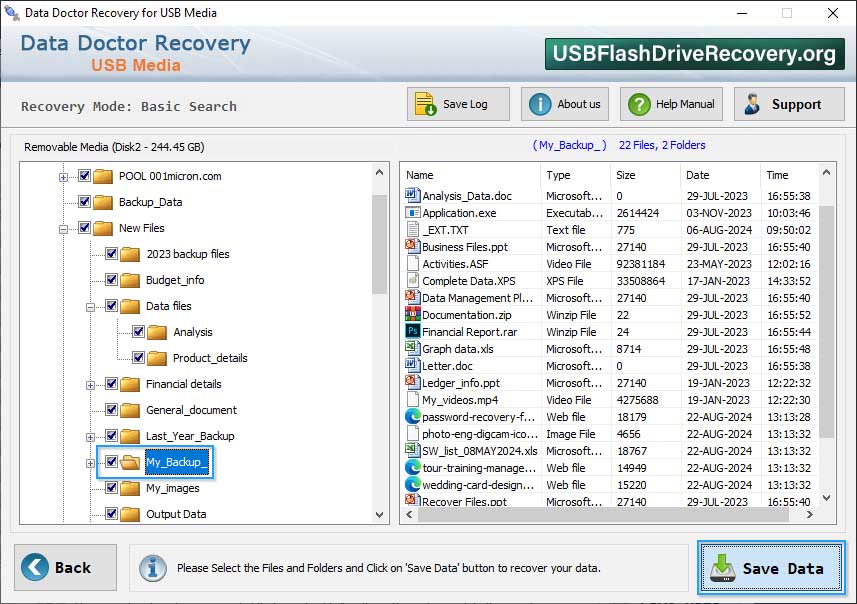Click the XPS icon beside Complete Data.XPS

click(412, 280)
